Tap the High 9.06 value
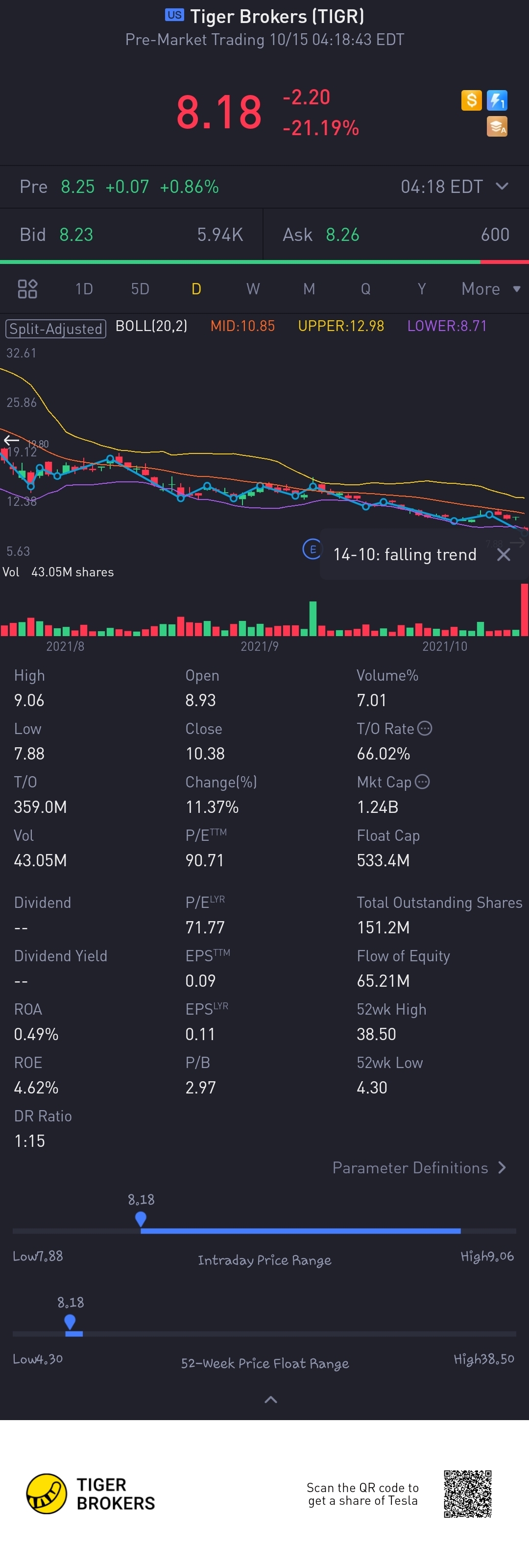 pos(29,700)
